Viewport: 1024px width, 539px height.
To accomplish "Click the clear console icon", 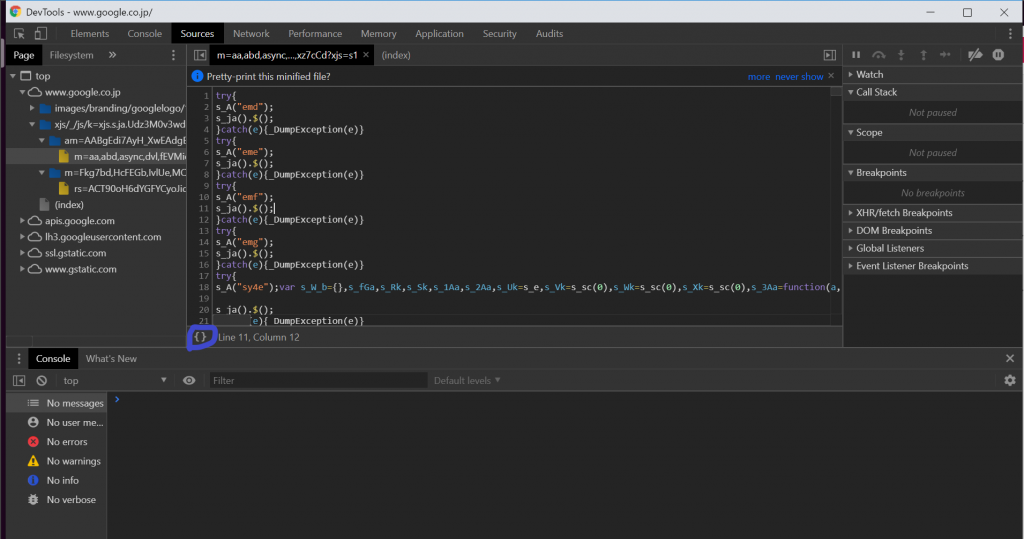I will tap(42, 380).
